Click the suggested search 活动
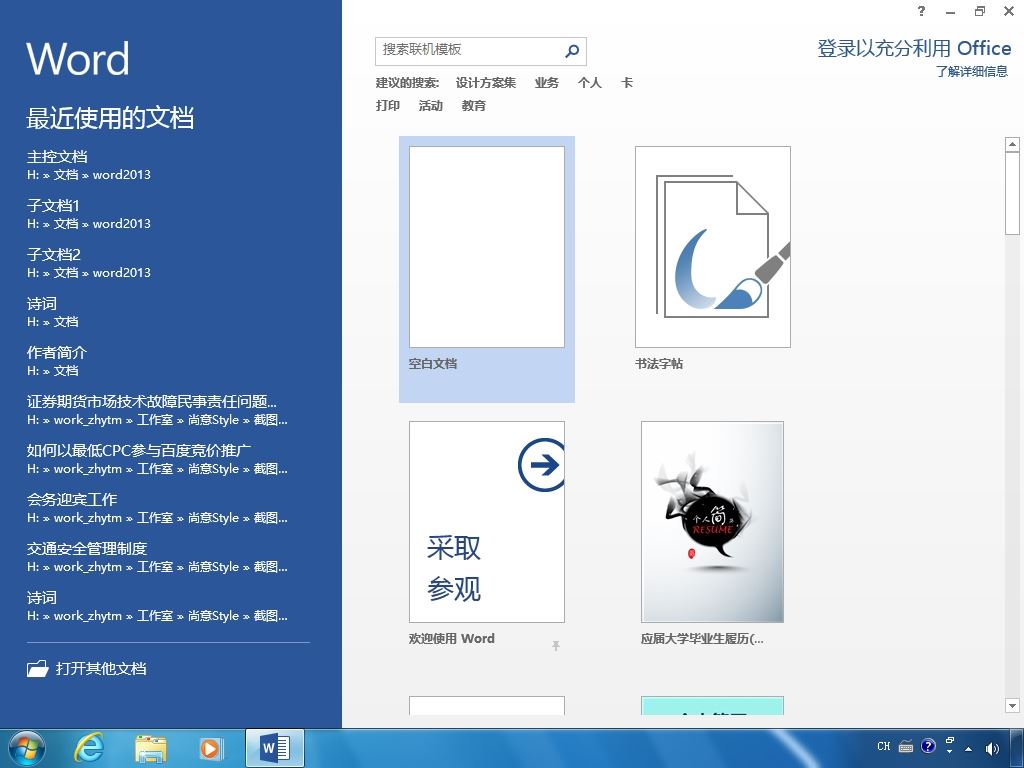The image size is (1024, 768). click(x=431, y=106)
